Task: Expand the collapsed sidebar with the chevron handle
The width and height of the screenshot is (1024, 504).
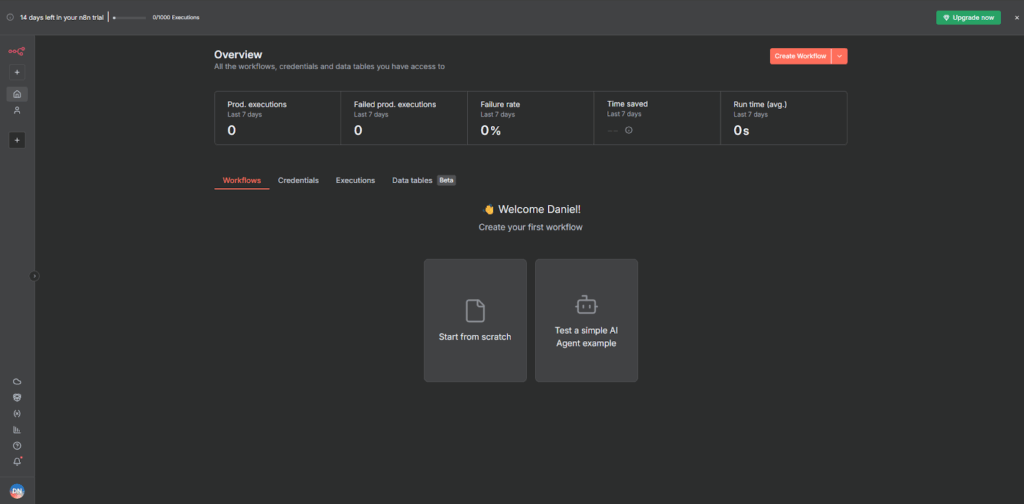Action: [34, 276]
